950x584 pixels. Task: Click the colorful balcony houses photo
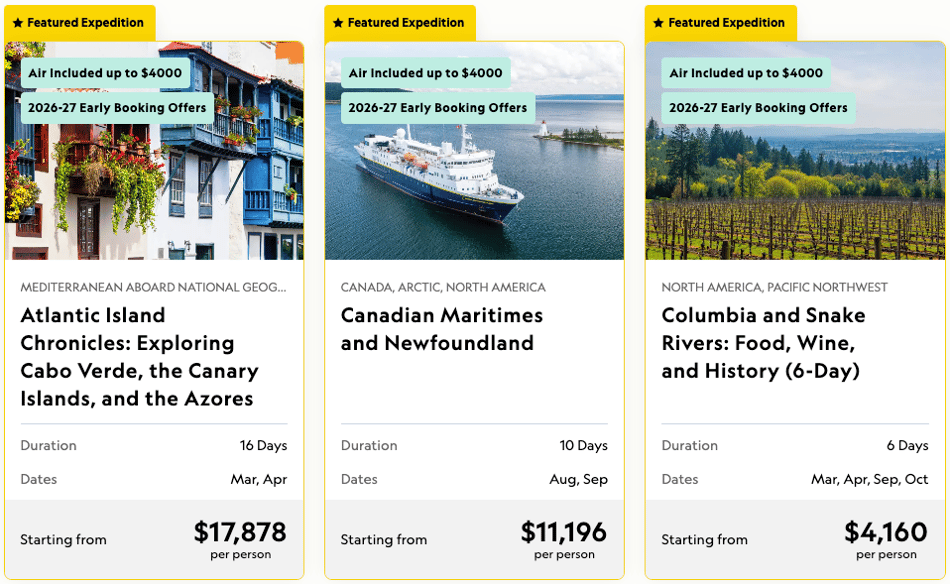154,151
